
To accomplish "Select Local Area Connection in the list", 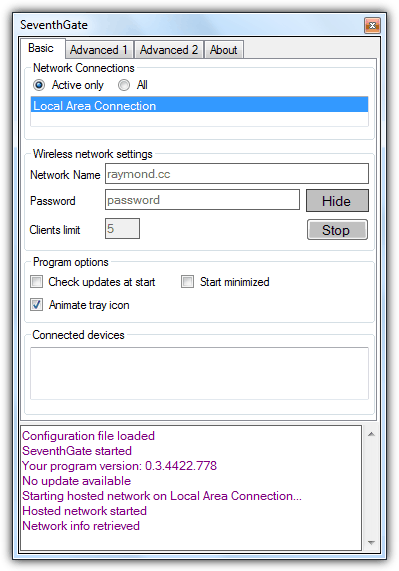I will coord(200,105).
